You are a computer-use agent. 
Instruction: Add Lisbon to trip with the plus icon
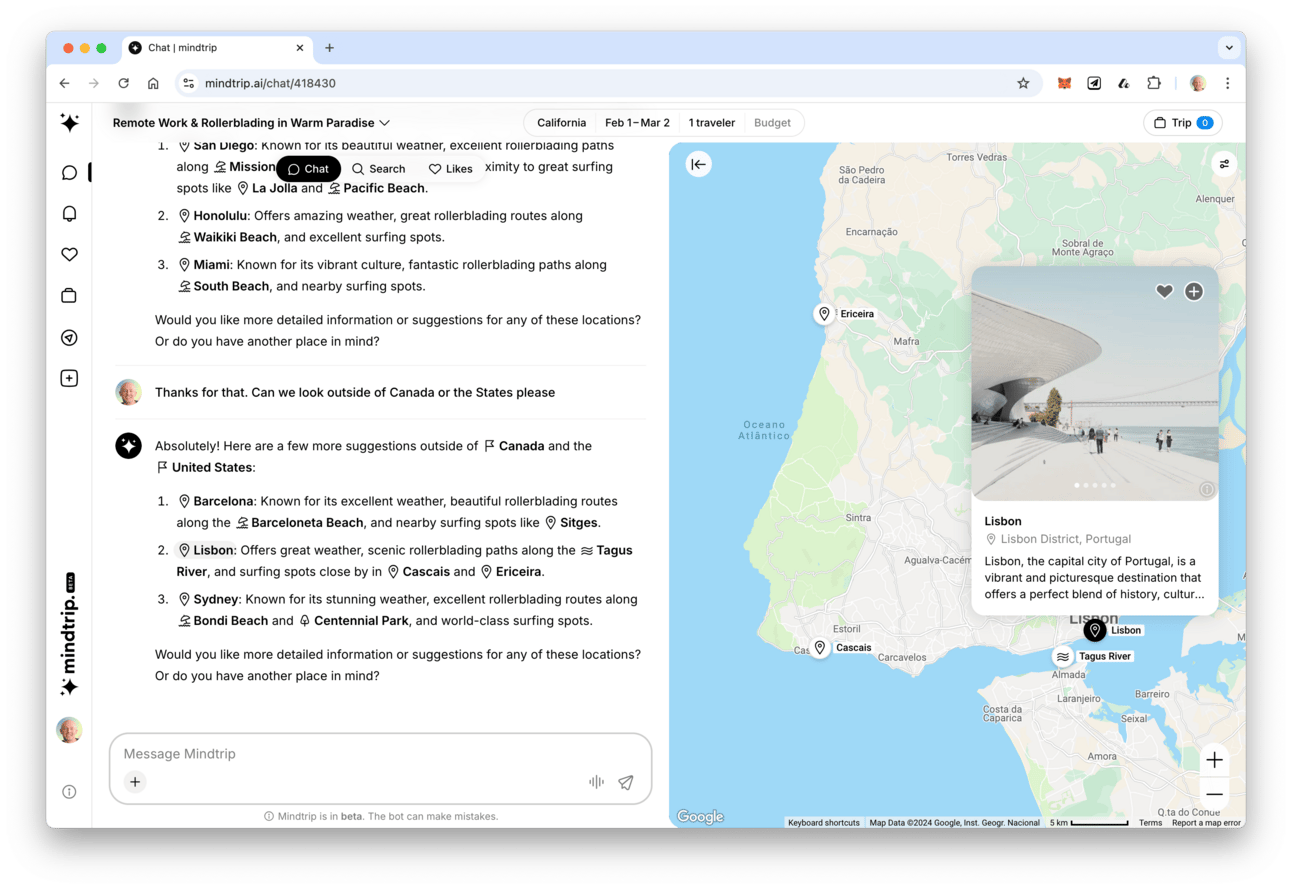tap(1194, 291)
